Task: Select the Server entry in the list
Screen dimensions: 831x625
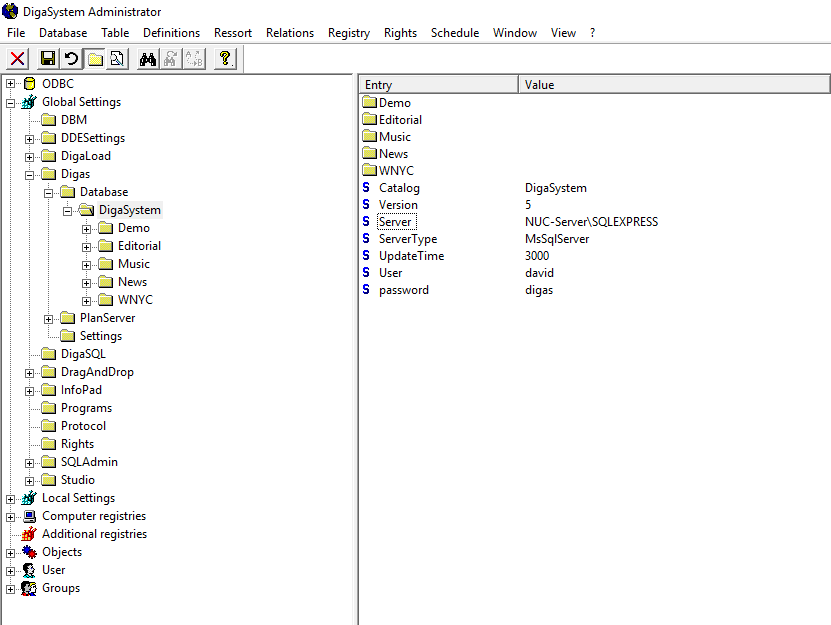Action: [x=394, y=222]
